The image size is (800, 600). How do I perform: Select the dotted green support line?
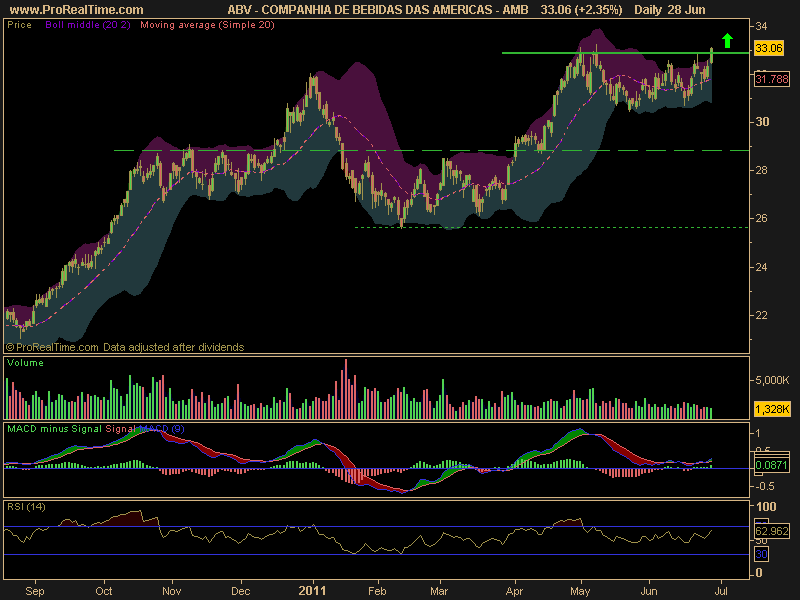[552, 227]
